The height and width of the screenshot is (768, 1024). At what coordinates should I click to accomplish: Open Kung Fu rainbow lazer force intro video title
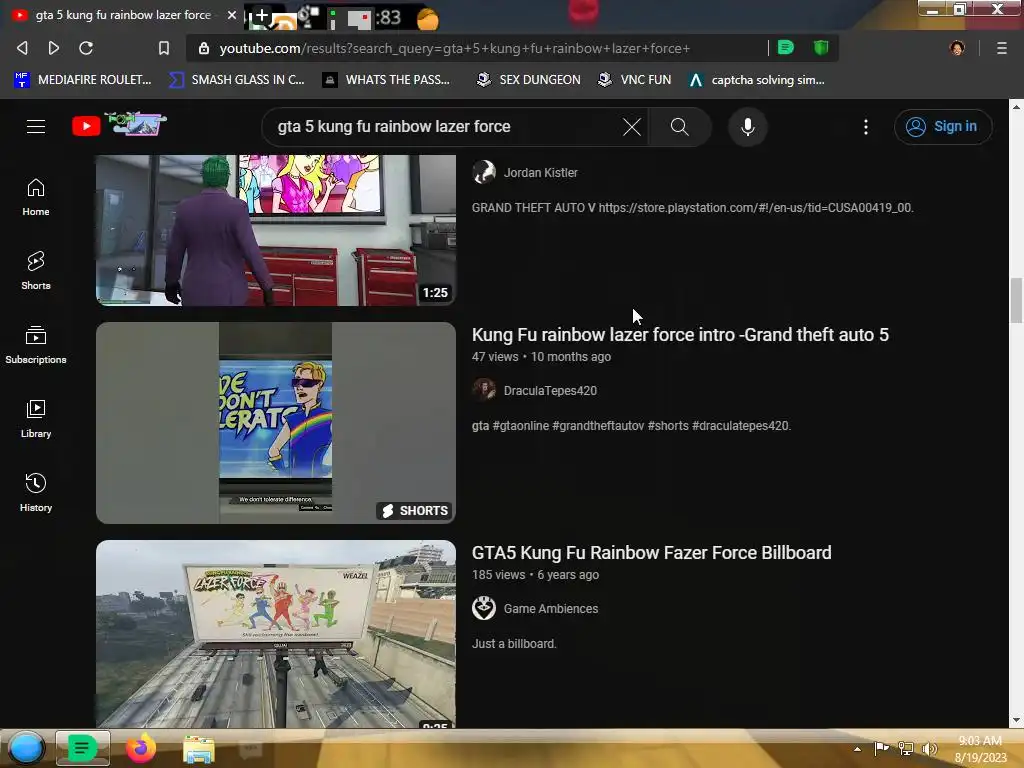click(x=680, y=334)
